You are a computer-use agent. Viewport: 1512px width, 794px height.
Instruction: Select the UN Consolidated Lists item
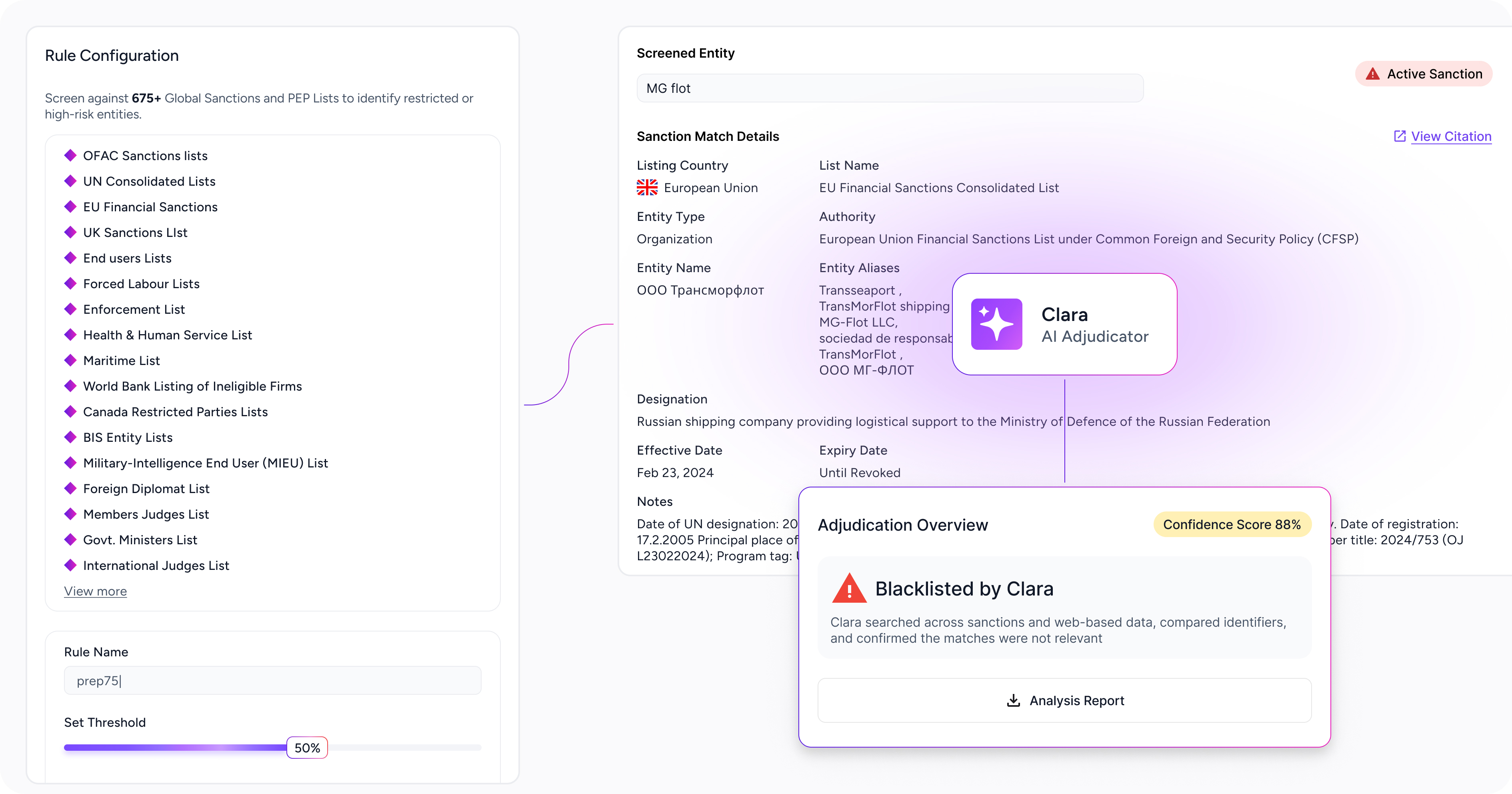tap(149, 181)
